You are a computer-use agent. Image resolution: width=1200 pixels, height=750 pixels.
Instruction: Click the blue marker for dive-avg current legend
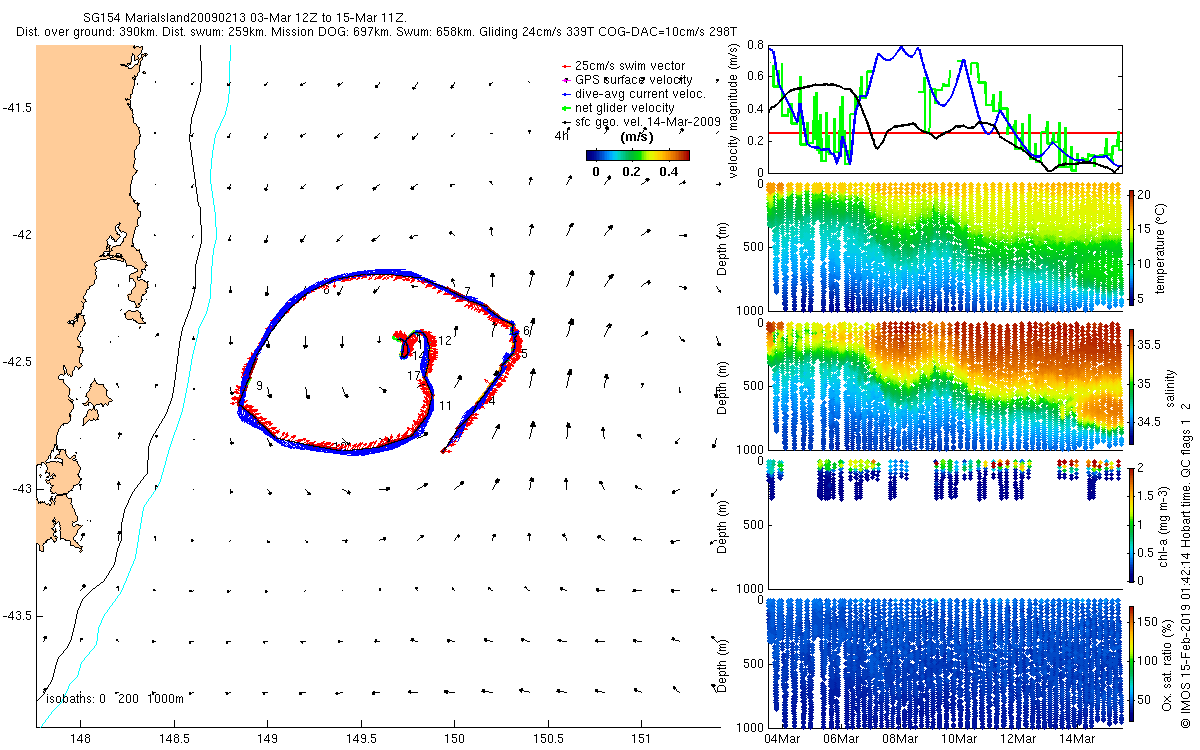click(x=567, y=93)
